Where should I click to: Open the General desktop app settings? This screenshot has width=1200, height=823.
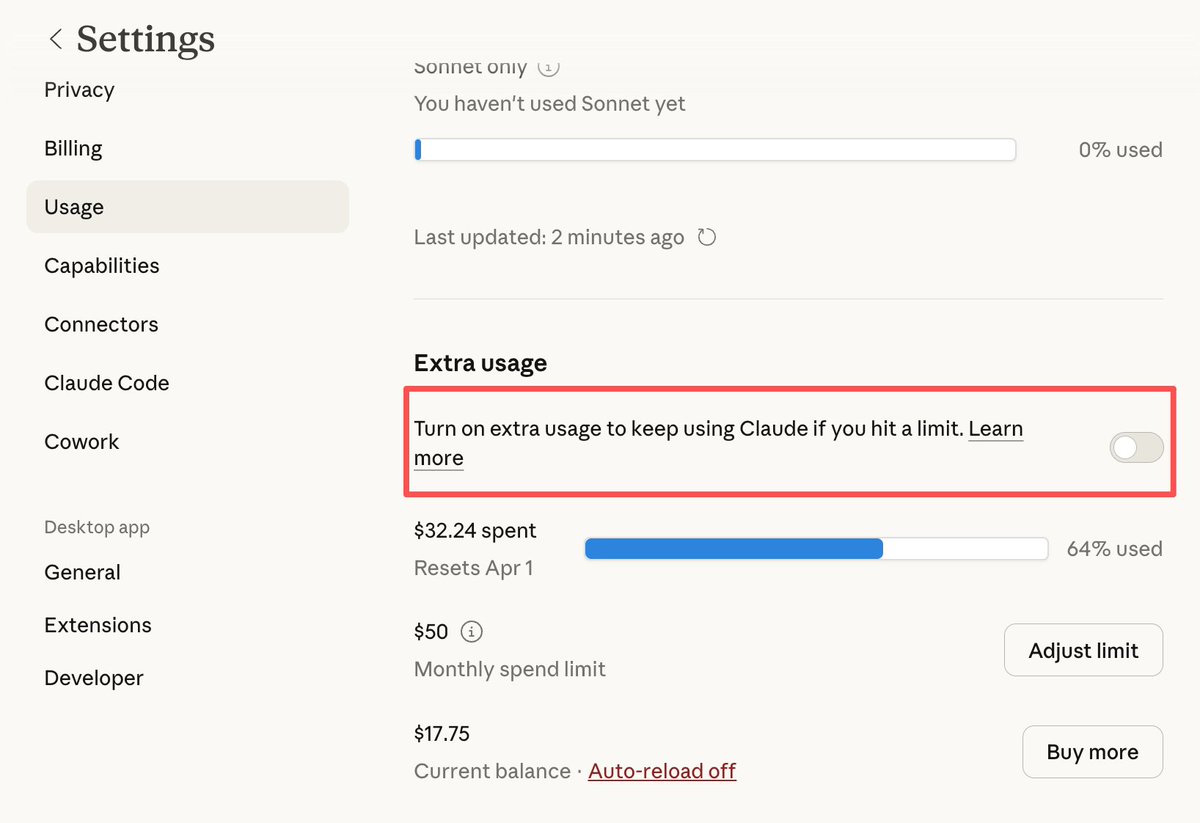(82, 573)
